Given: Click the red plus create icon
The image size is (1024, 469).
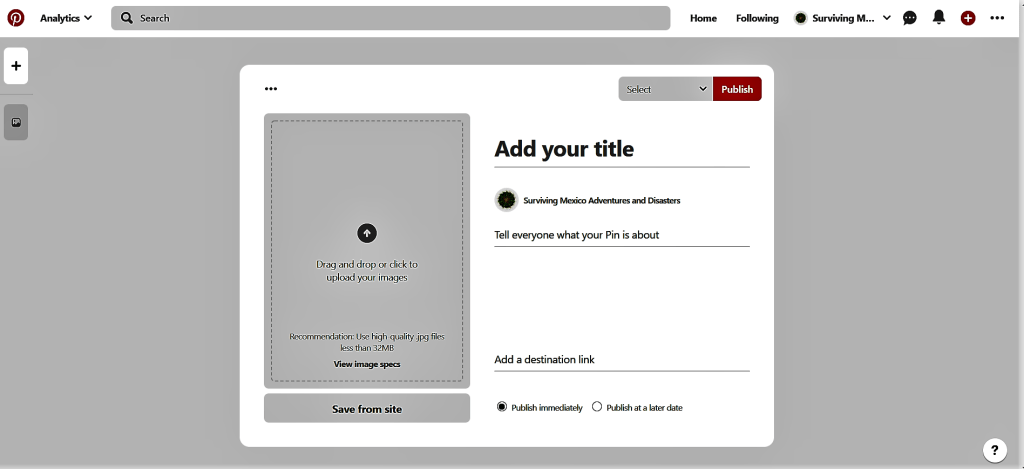Looking at the screenshot, I should click(968, 18).
